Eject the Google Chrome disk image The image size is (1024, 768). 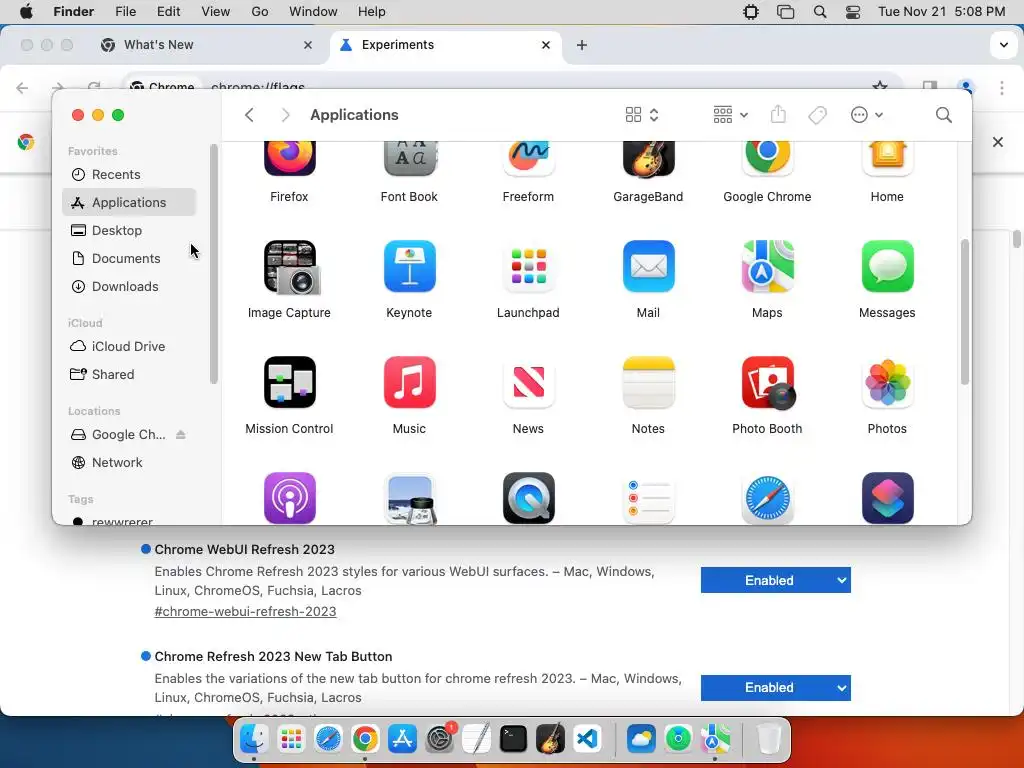pyautogui.click(x=181, y=434)
